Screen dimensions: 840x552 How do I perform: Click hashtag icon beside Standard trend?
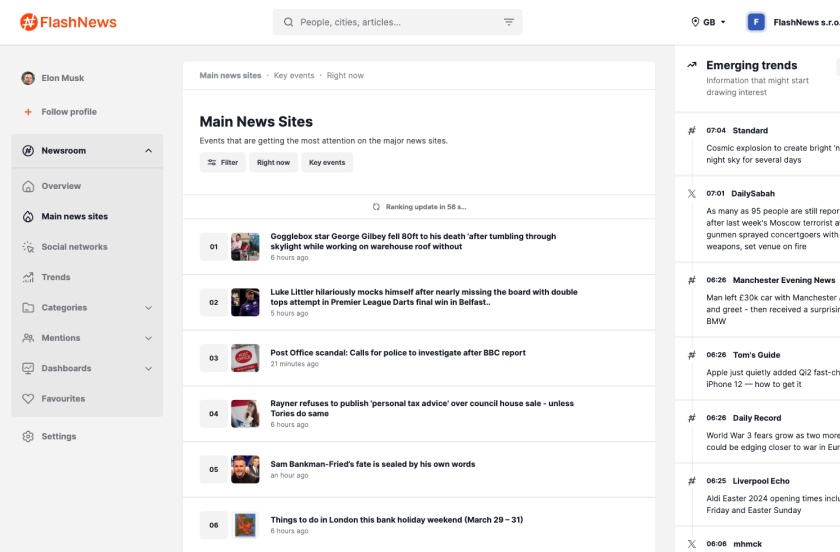pyautogui.click(x=692, y=130)
